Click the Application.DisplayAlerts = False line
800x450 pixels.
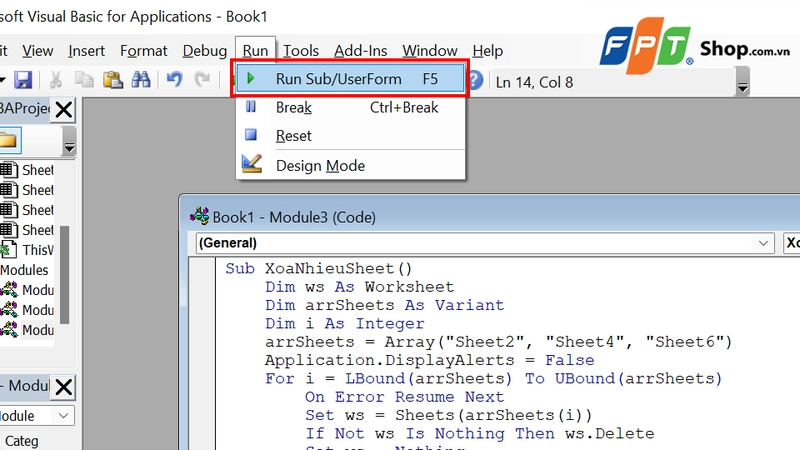(x=429, y=360)
